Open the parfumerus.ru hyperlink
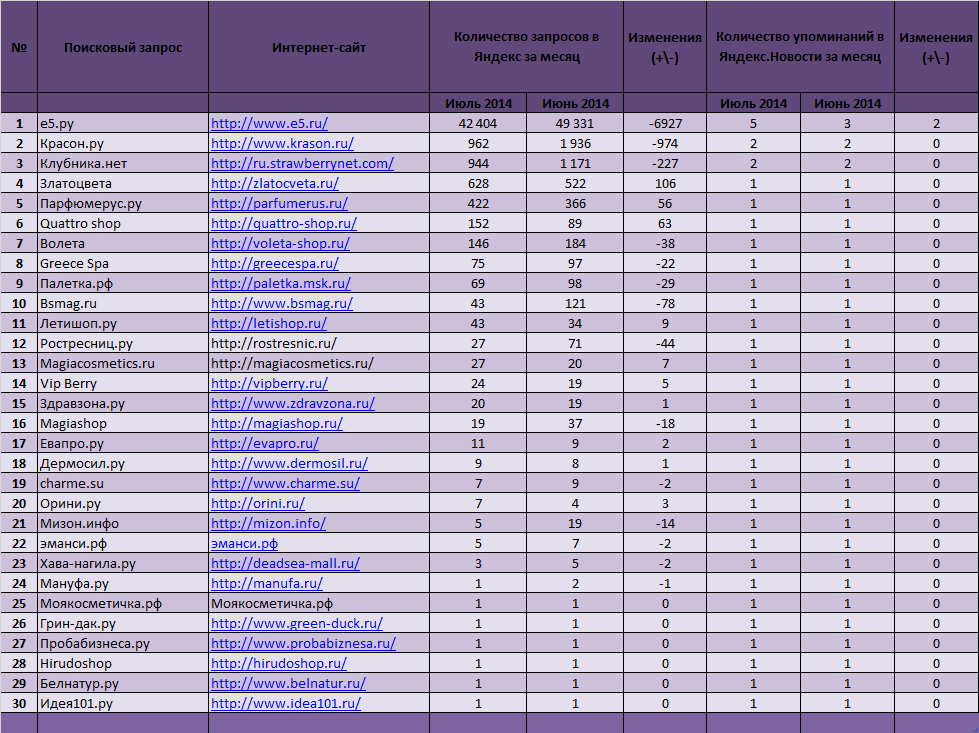 pos(279,204)
